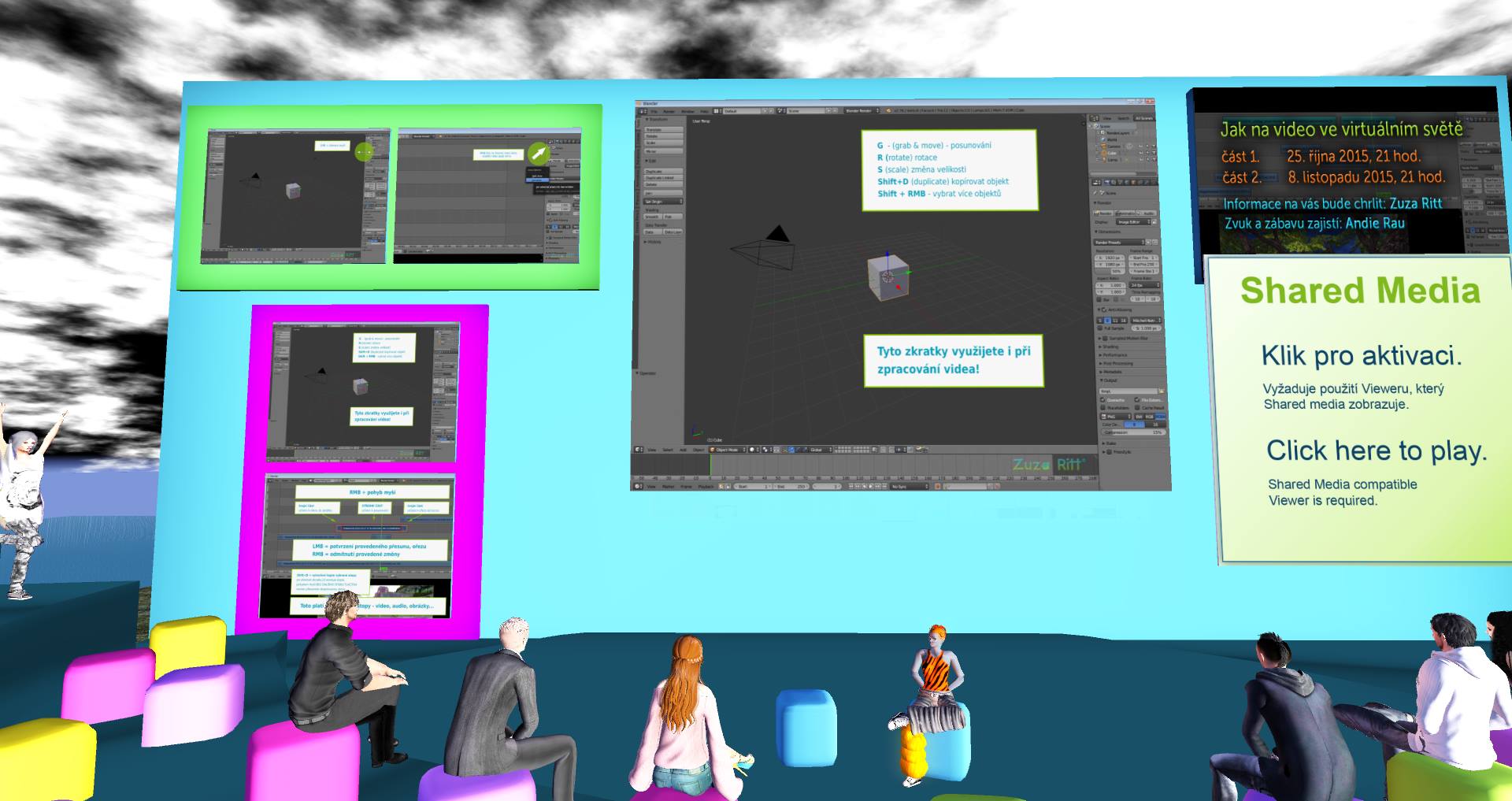Click the Camera icon in the outliner
1512x801 pixels.
1106,146
